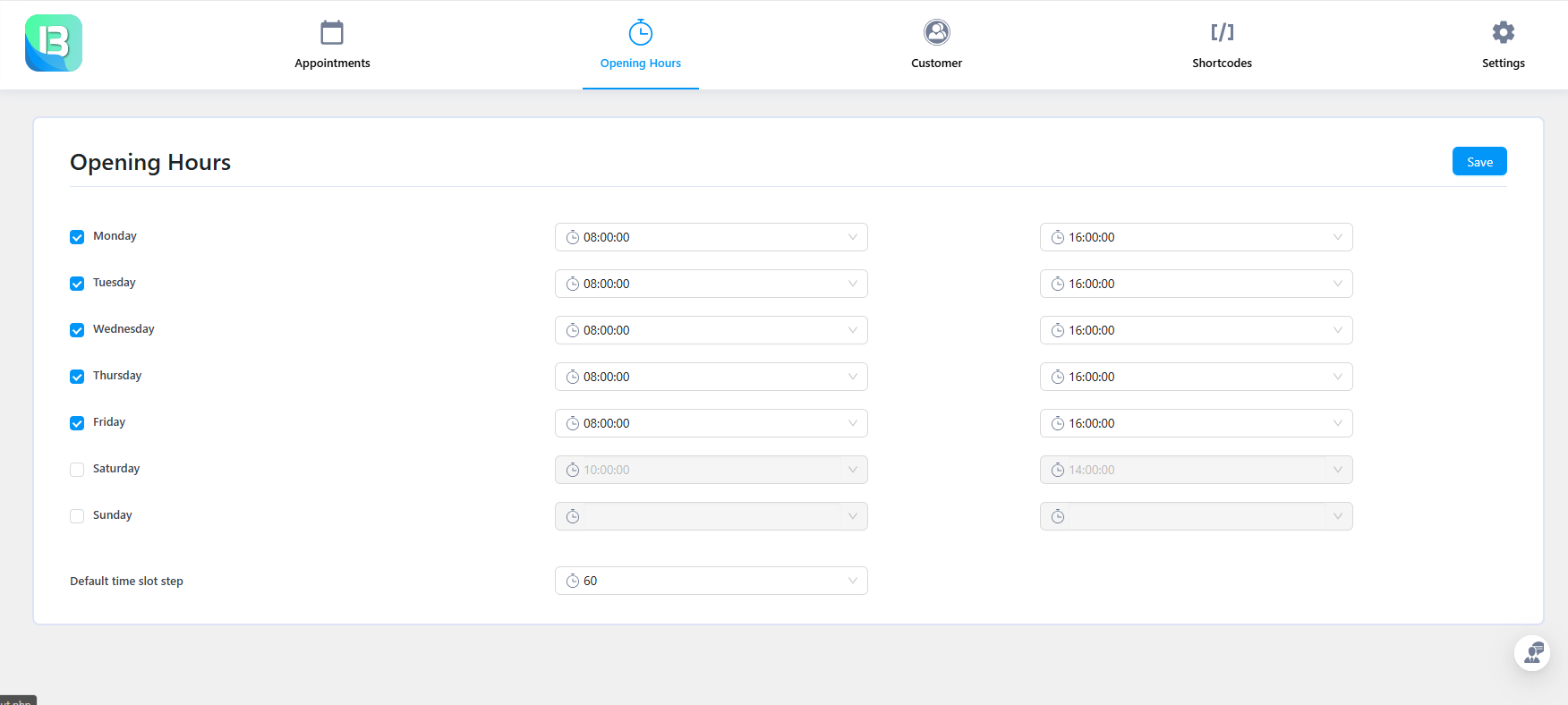1568x705 pixels.
Task: Click the 60 time slot step value
Action: point(591,581)
